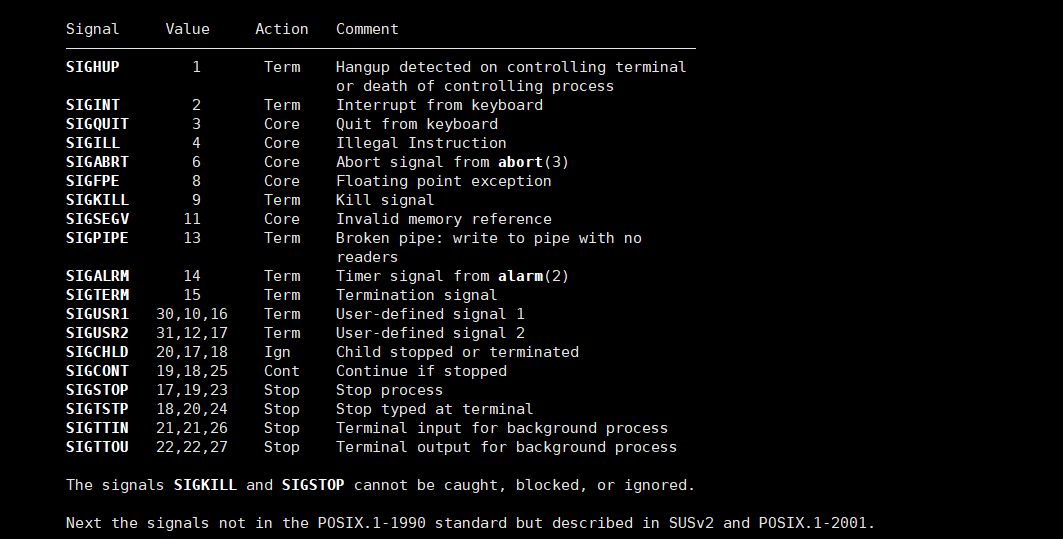
Task: Click the bold abort(3) reference
Action: pos(534,162)
